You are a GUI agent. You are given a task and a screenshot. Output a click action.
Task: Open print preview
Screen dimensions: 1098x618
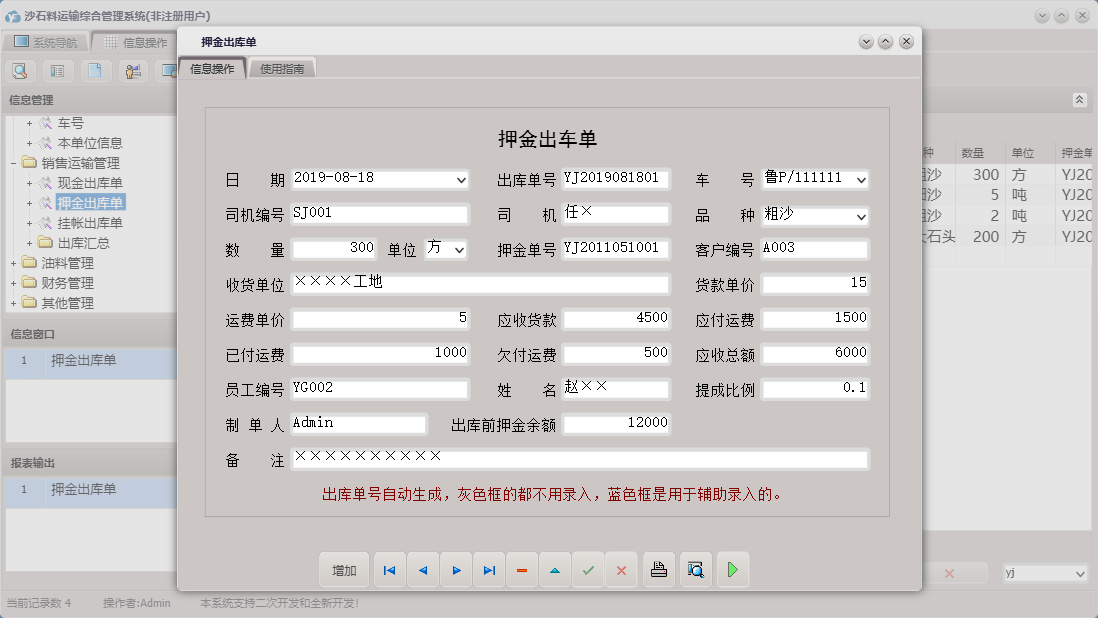695,569
